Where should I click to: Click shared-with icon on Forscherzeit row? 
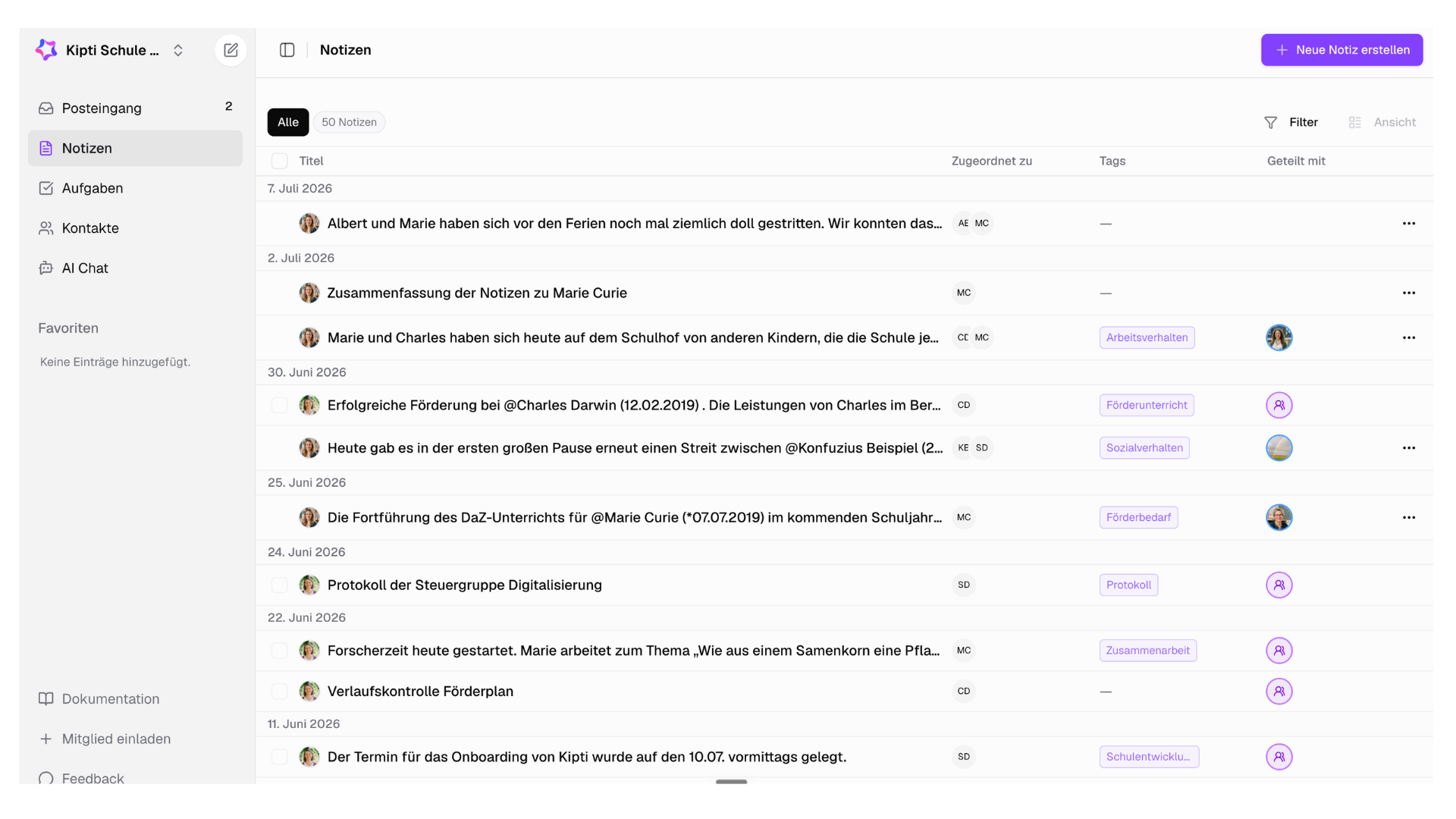tap(1279, 651)
